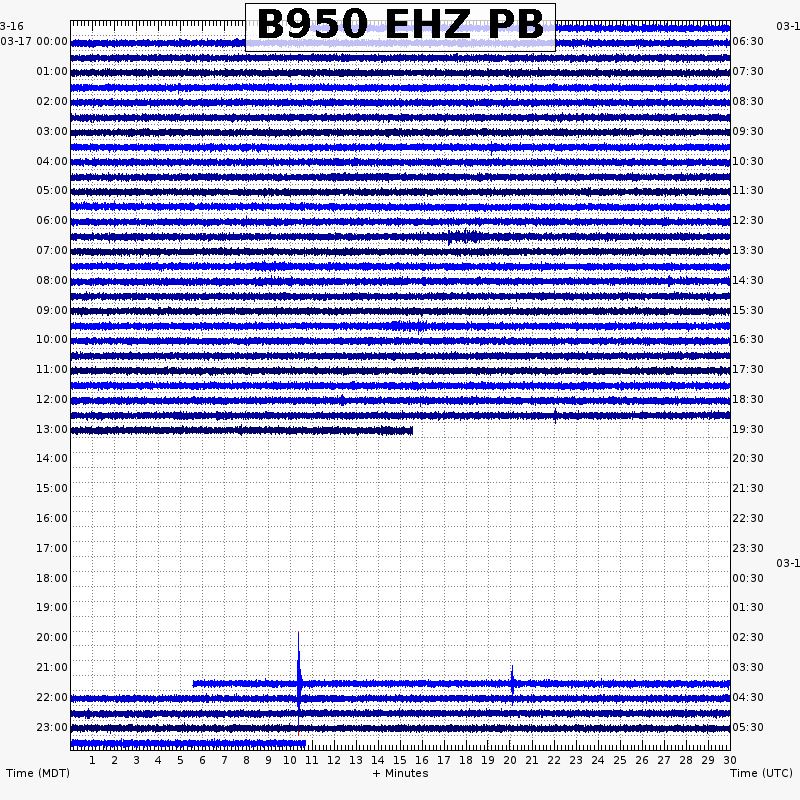
Task: Pick the 06:30 UTC time label
Action: click(x=748, y=41)
